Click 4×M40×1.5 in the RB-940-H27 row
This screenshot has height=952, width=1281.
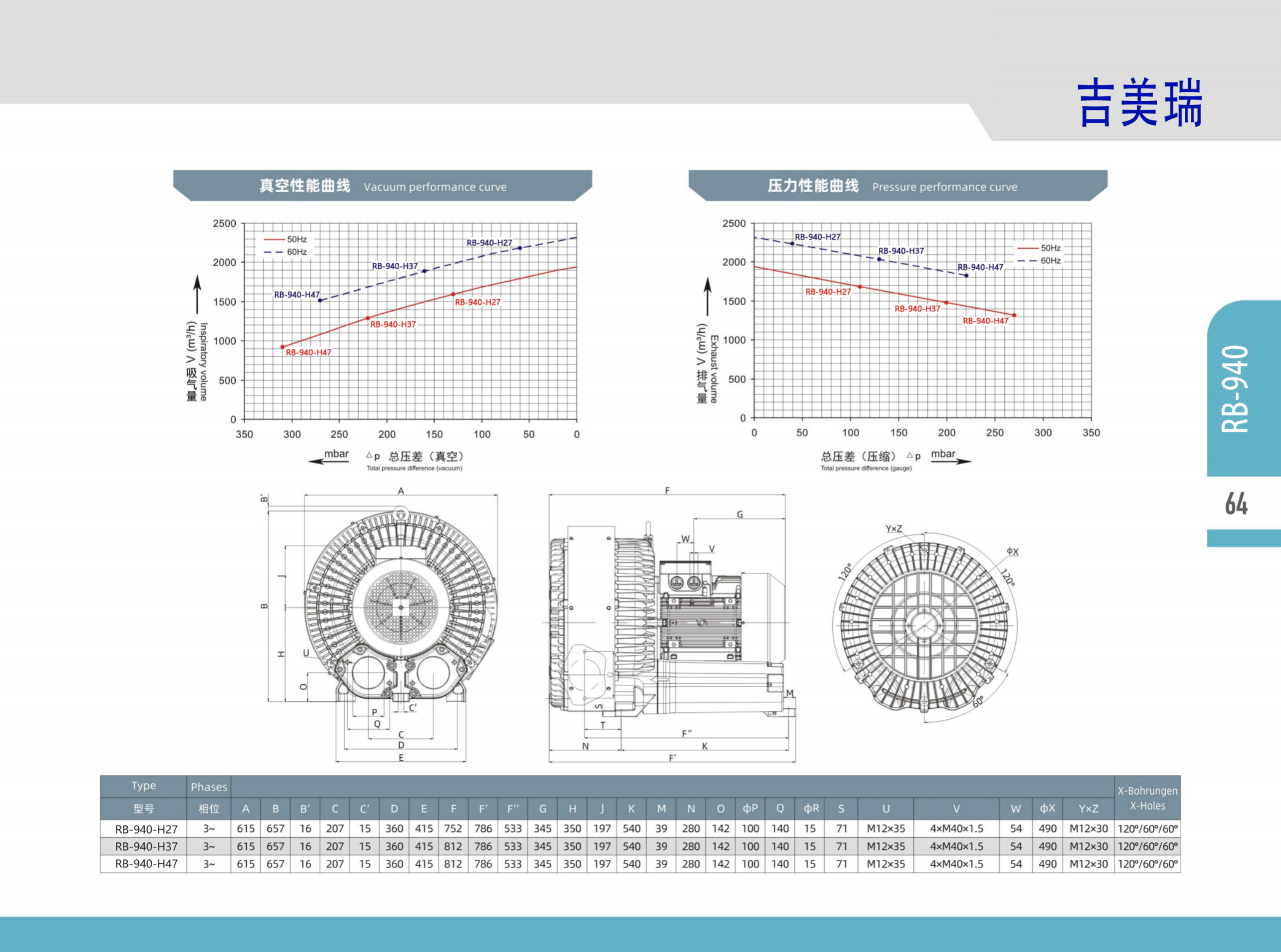(x=956, y=829)
